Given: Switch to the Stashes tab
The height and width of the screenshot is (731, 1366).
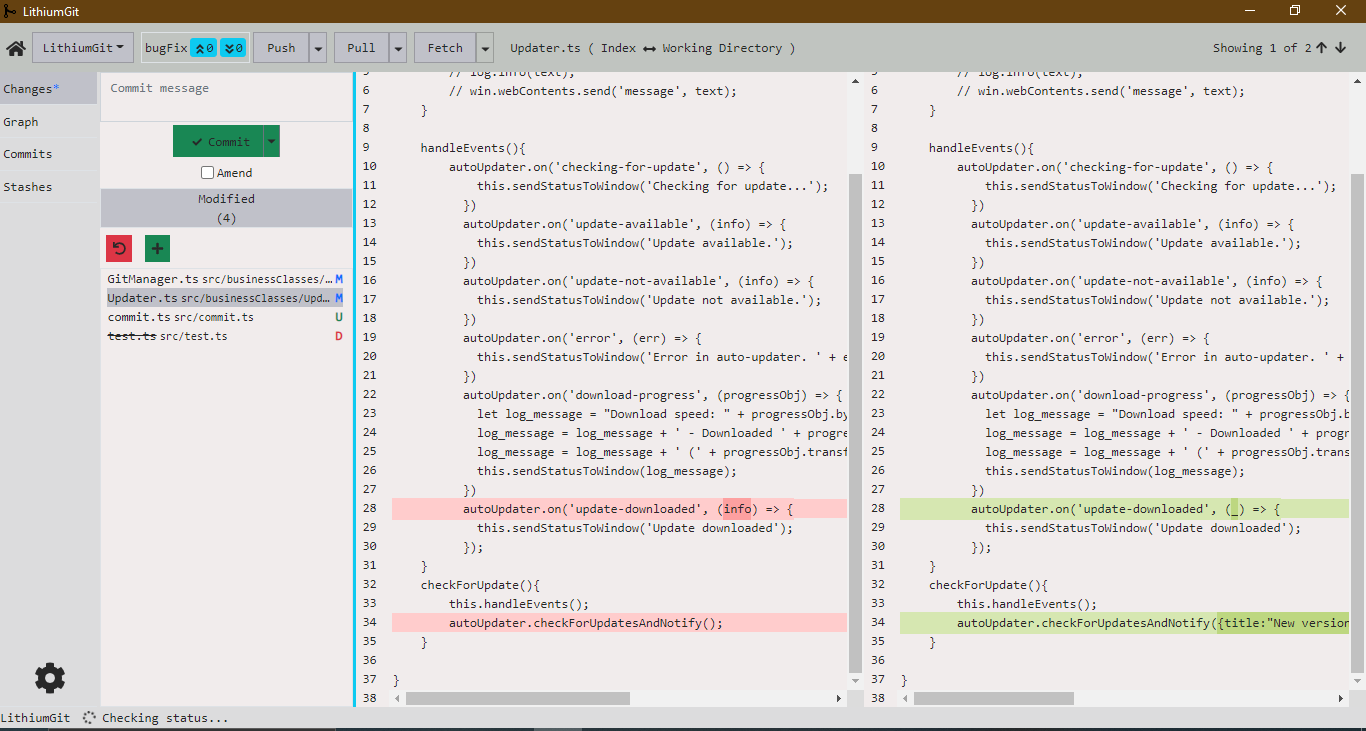Looking at the screenshot, I should [x=28, y=187].
